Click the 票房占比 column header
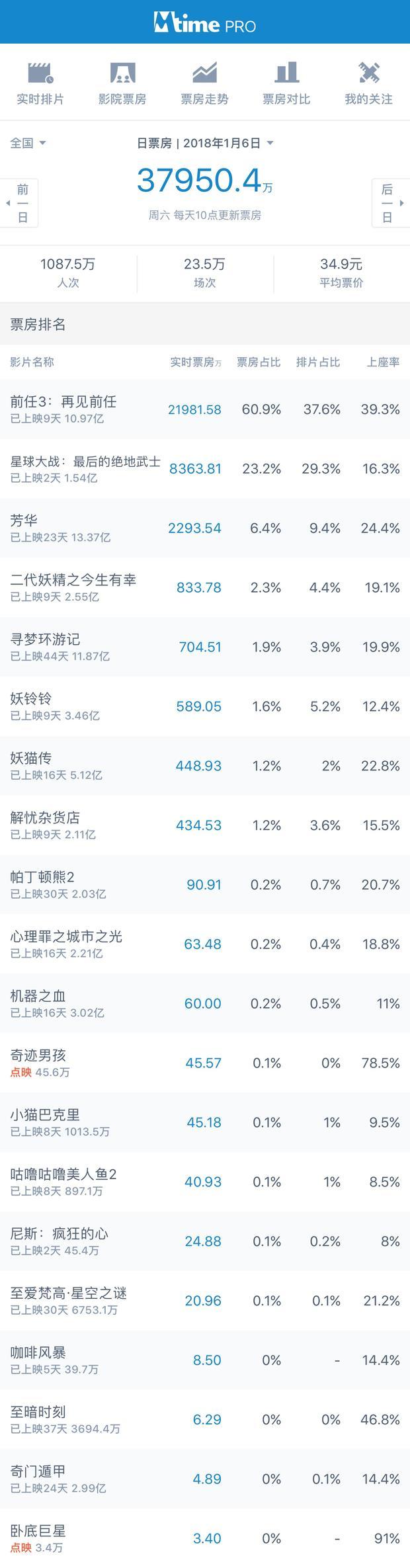This screenshot has height=1568, width=410. tap(259, 362)
